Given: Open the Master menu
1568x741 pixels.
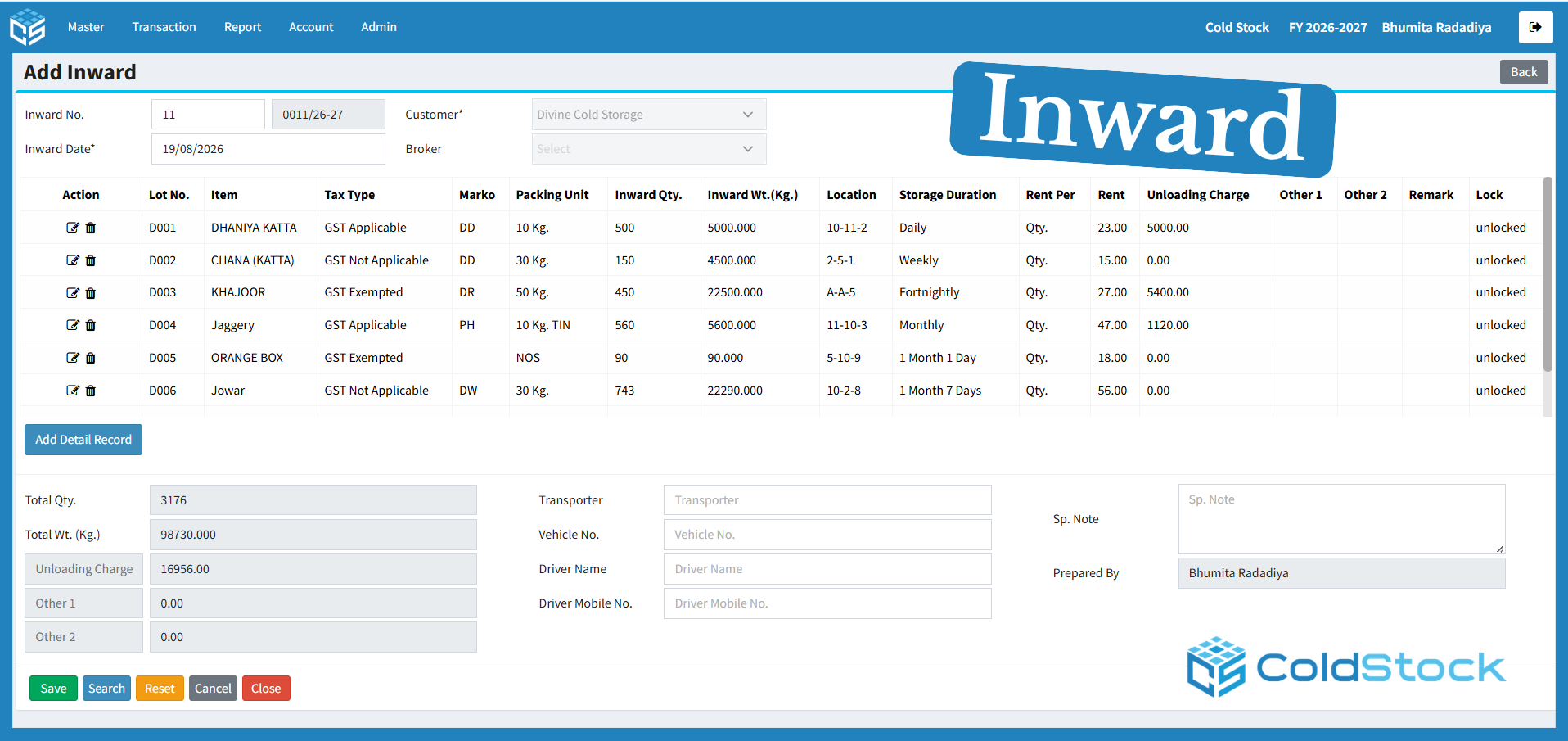Looking at the screenshot, I should pos(86,27).
